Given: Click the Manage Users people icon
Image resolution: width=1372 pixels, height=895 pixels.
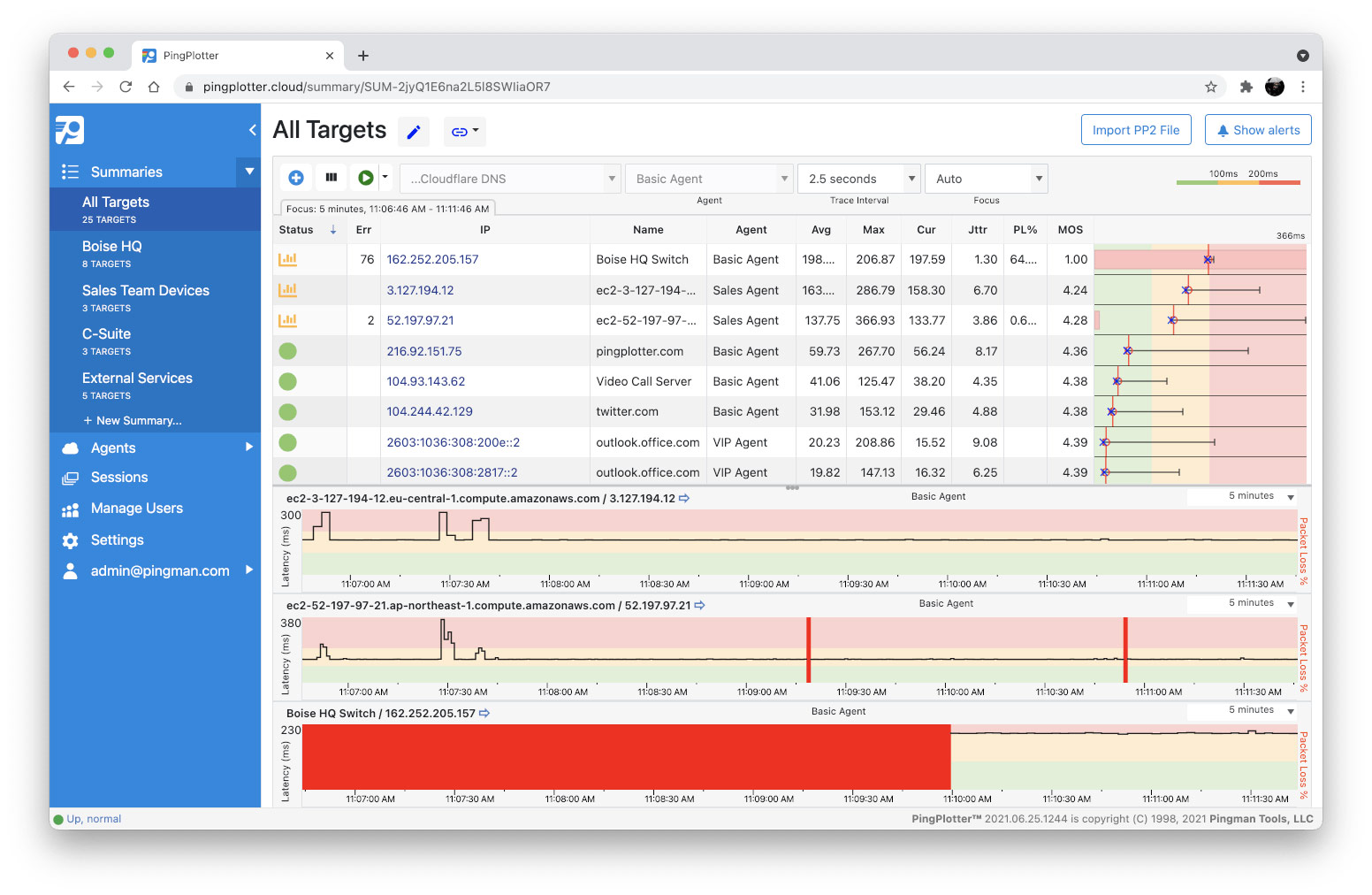Looking at the screenshot, I should pyautogui.click(x=70, y=509).
